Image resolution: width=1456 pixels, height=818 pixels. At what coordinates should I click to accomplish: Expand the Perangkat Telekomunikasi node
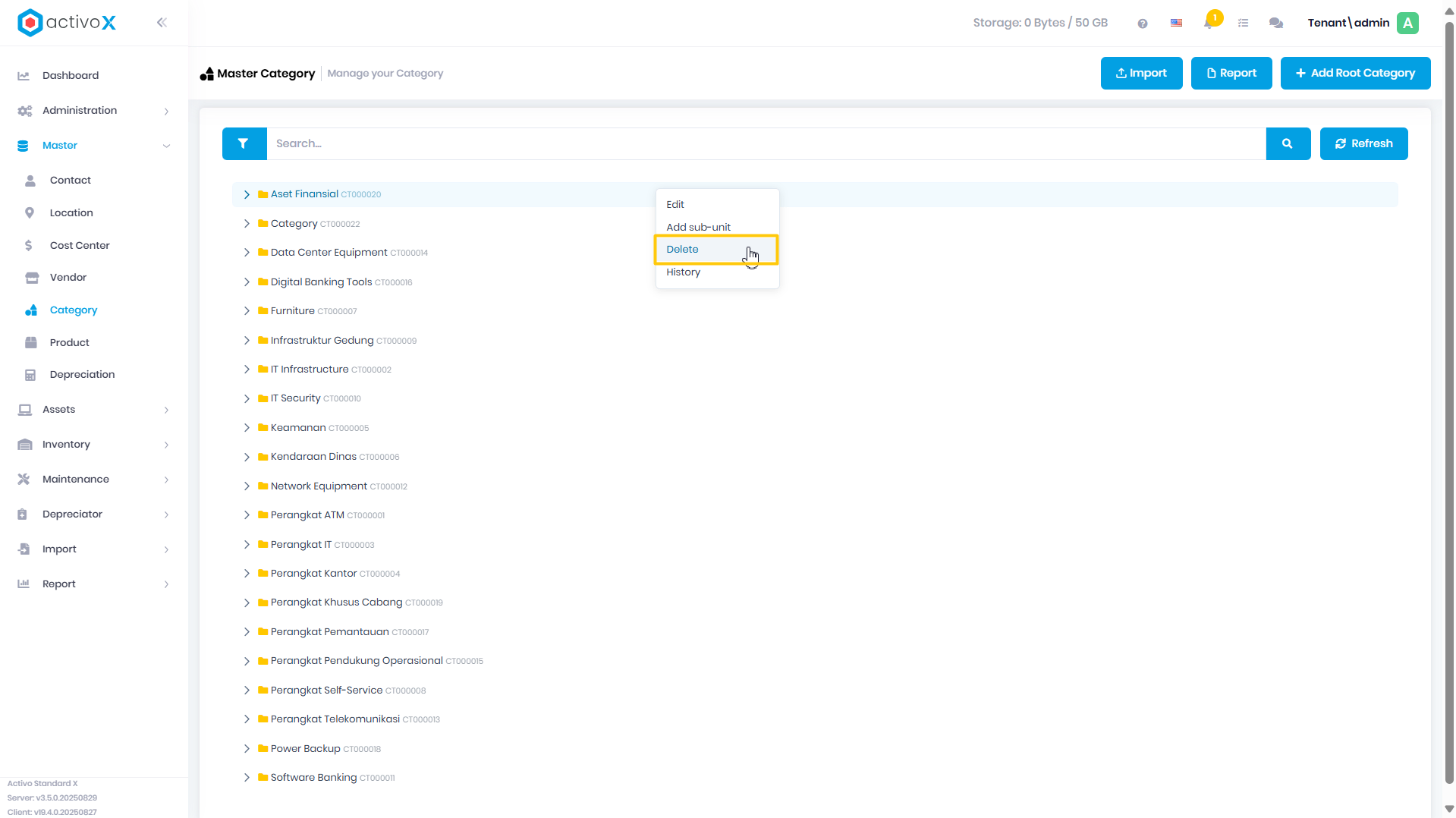[247, 719]
